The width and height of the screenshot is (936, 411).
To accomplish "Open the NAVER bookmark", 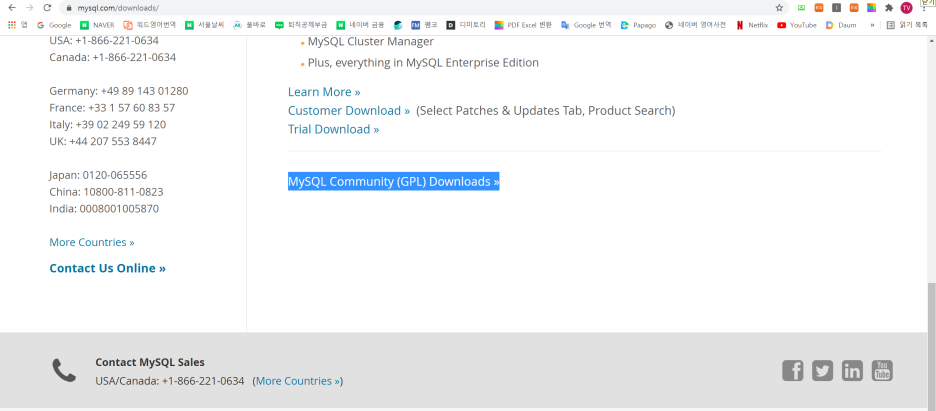I will (x=97, y=25).
